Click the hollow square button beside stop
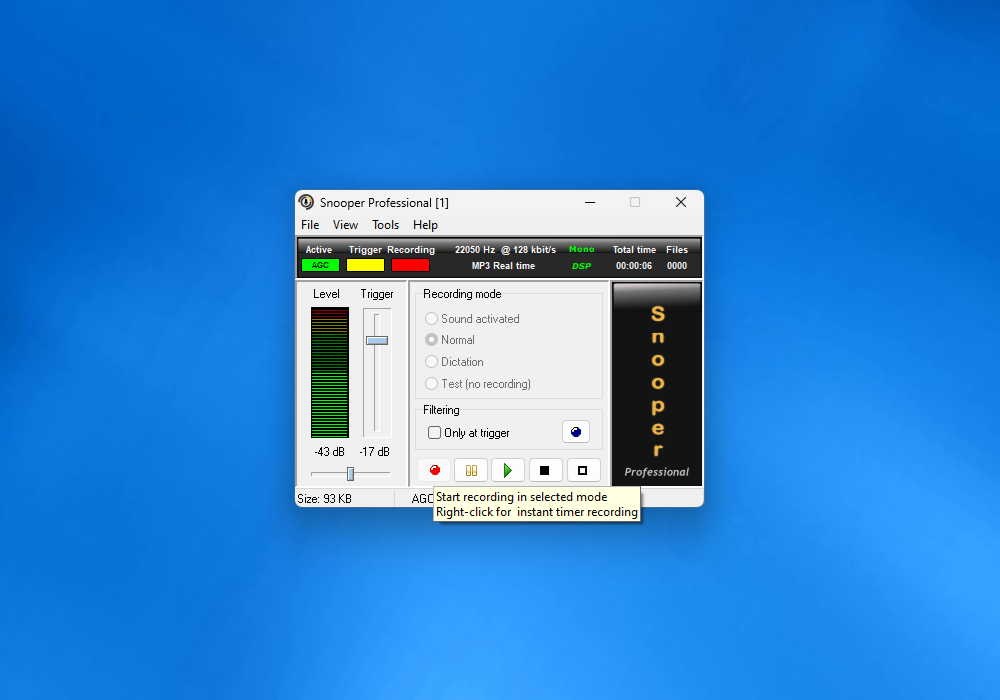 (582, 470)
